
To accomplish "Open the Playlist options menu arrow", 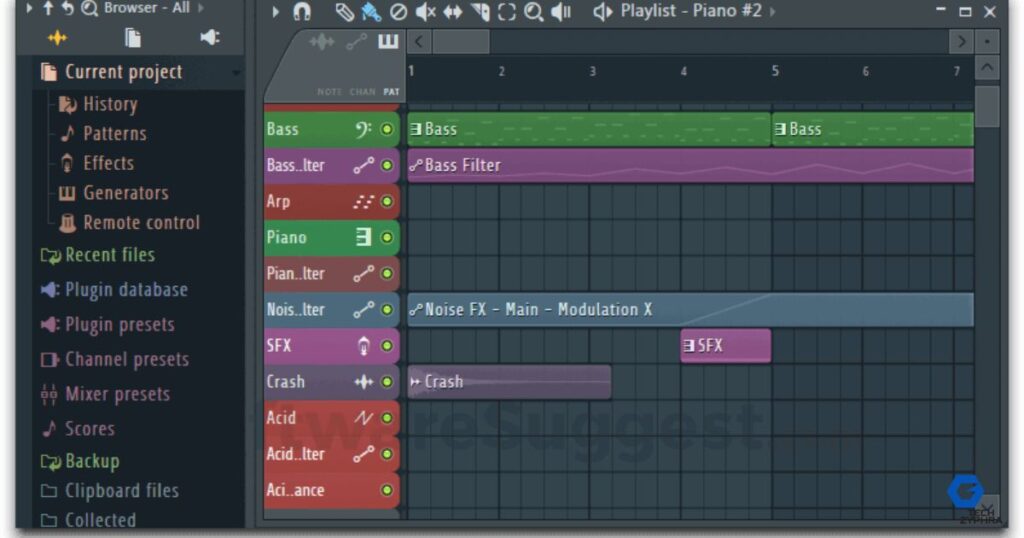I will [276, 11].
